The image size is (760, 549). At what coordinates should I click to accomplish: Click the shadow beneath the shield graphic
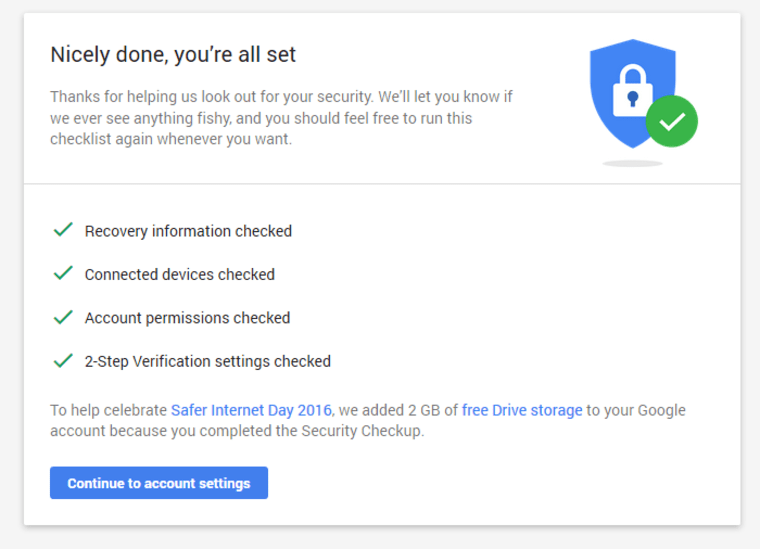point(633,163)
